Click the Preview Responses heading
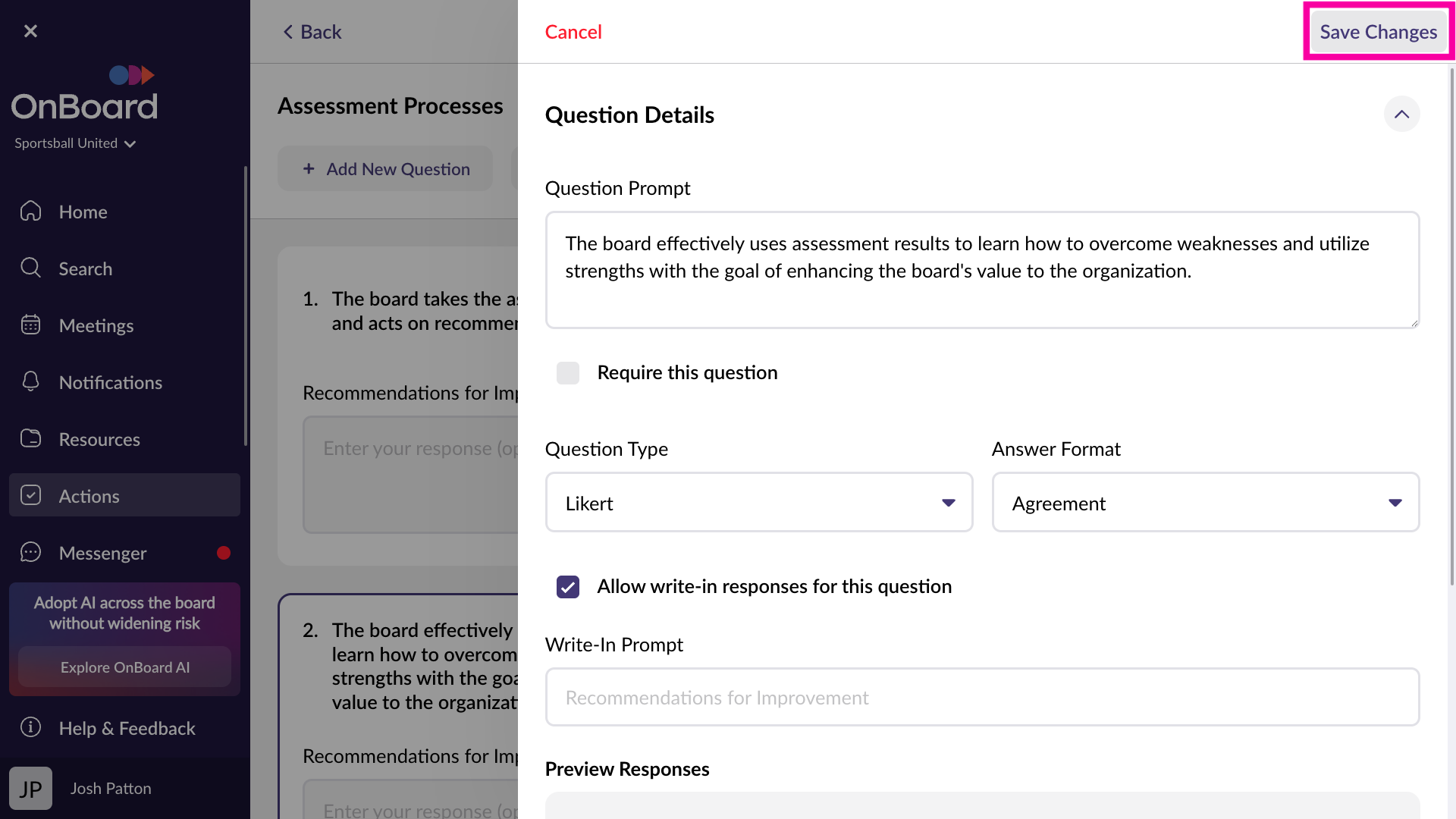 coord(627,769)
